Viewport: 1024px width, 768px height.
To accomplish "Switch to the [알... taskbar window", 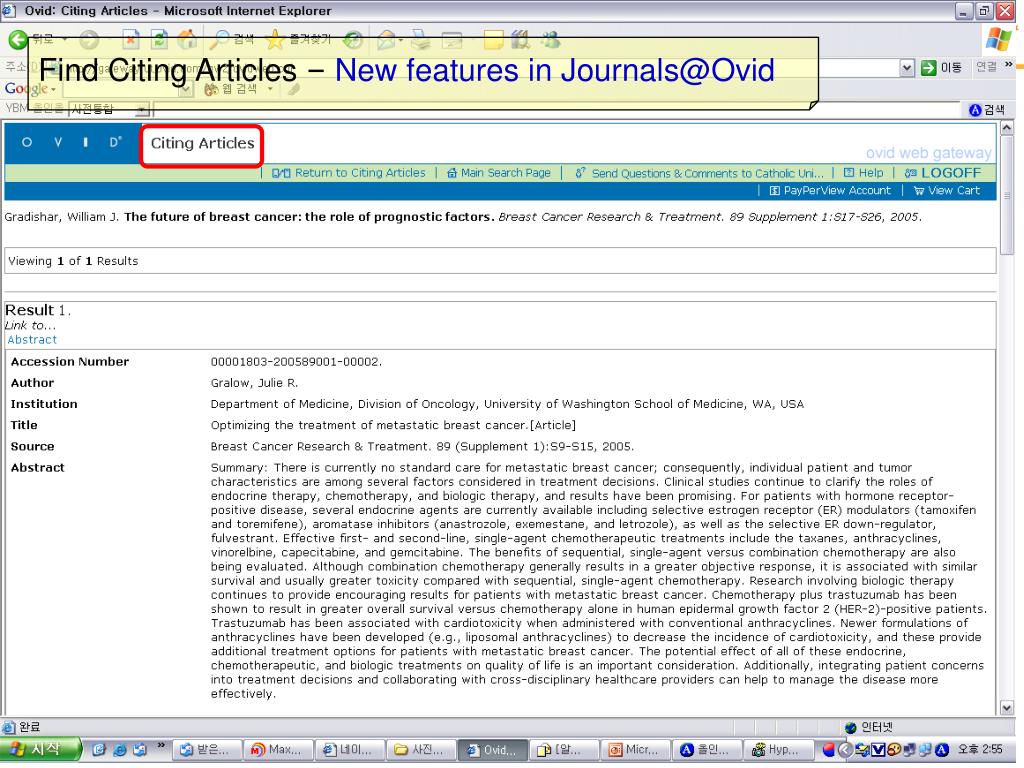I will (x=563, y=750).
